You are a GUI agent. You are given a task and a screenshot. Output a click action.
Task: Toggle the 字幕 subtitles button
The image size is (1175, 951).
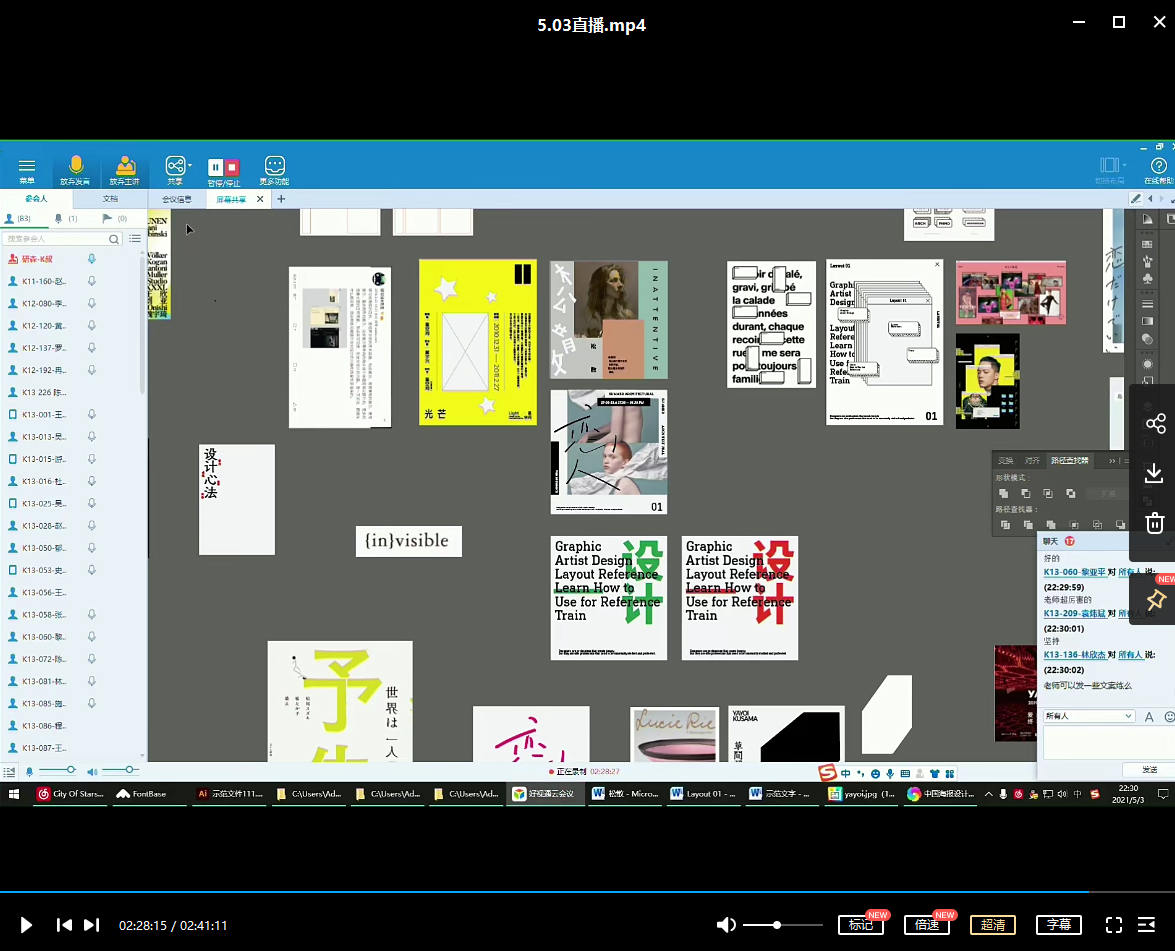click(1059, 925)
